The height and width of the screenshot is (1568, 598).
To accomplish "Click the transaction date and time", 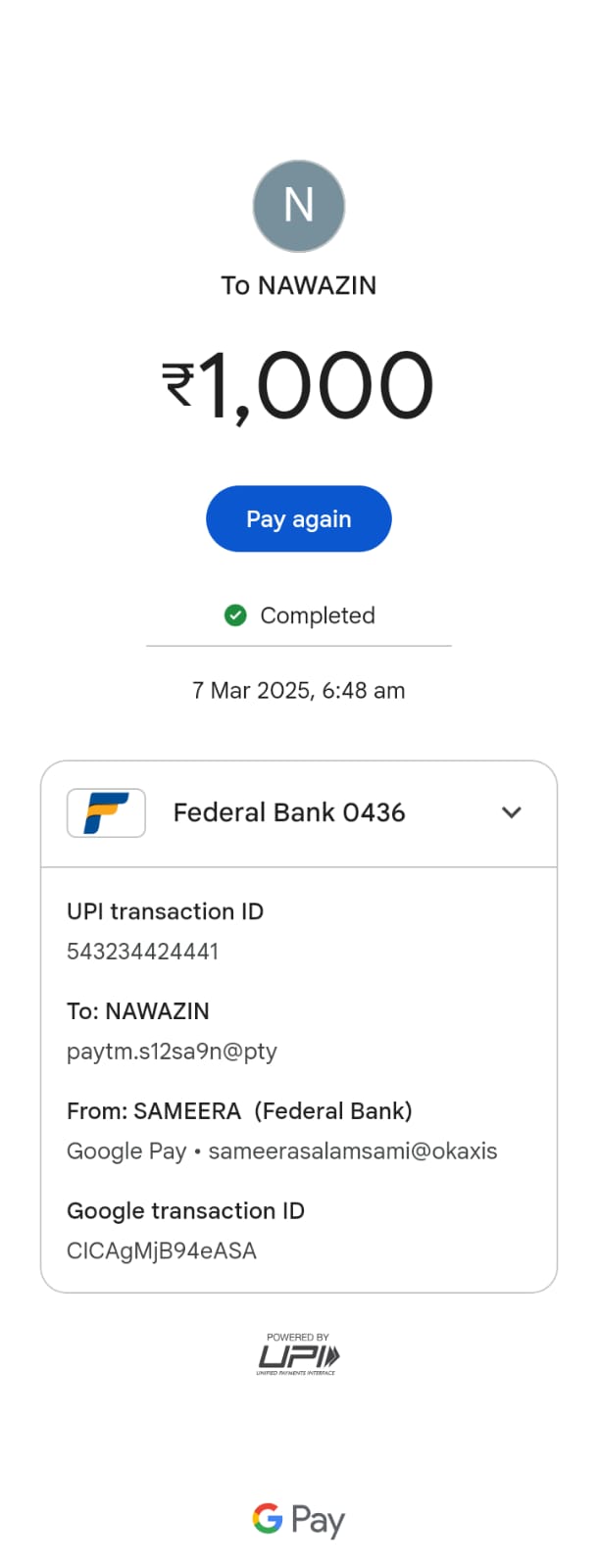I will click(298, 691).
